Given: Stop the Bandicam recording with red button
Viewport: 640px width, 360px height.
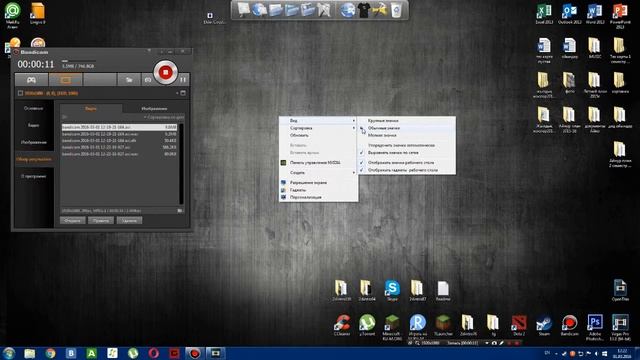Looking at the screenshot, I should pyautogui.click(x=165, y=73).
